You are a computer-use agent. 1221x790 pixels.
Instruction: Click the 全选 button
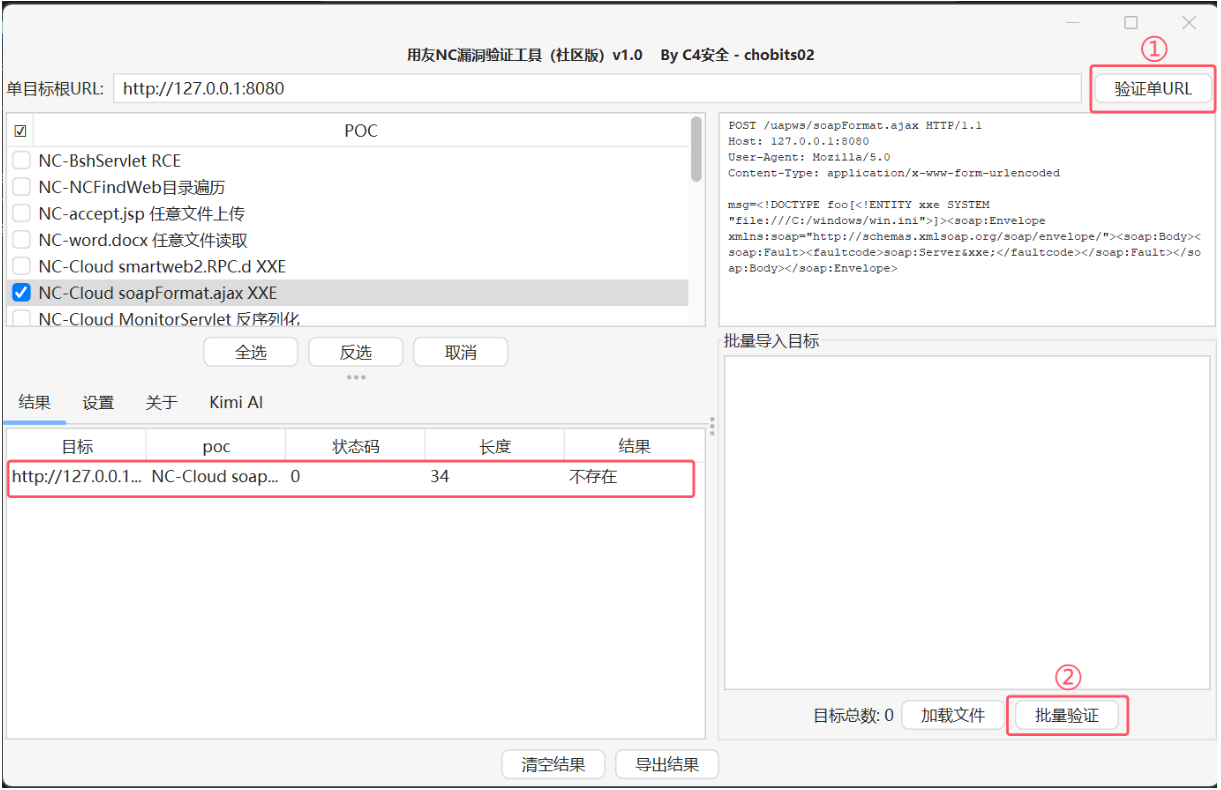pyautogui.click(x=251, y=352)
